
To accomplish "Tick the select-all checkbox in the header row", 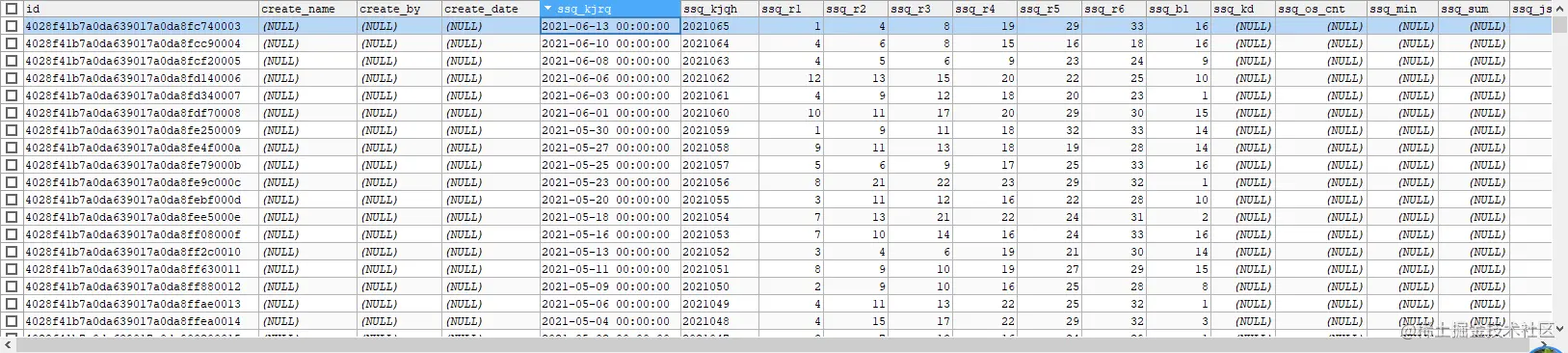I will [x=12, y=9].
